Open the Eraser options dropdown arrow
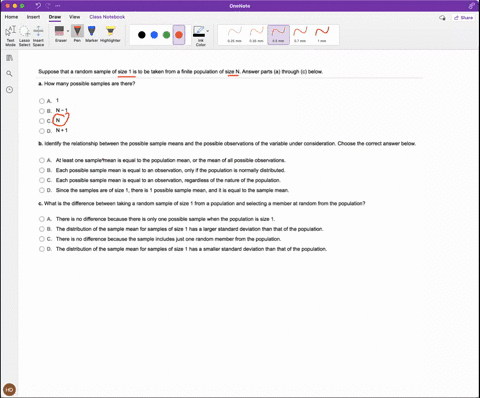 (x=68, y=31)
